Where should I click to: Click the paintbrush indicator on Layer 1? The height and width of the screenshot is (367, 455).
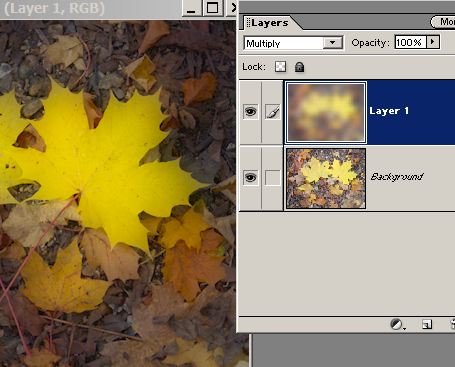tap(273, 111)
